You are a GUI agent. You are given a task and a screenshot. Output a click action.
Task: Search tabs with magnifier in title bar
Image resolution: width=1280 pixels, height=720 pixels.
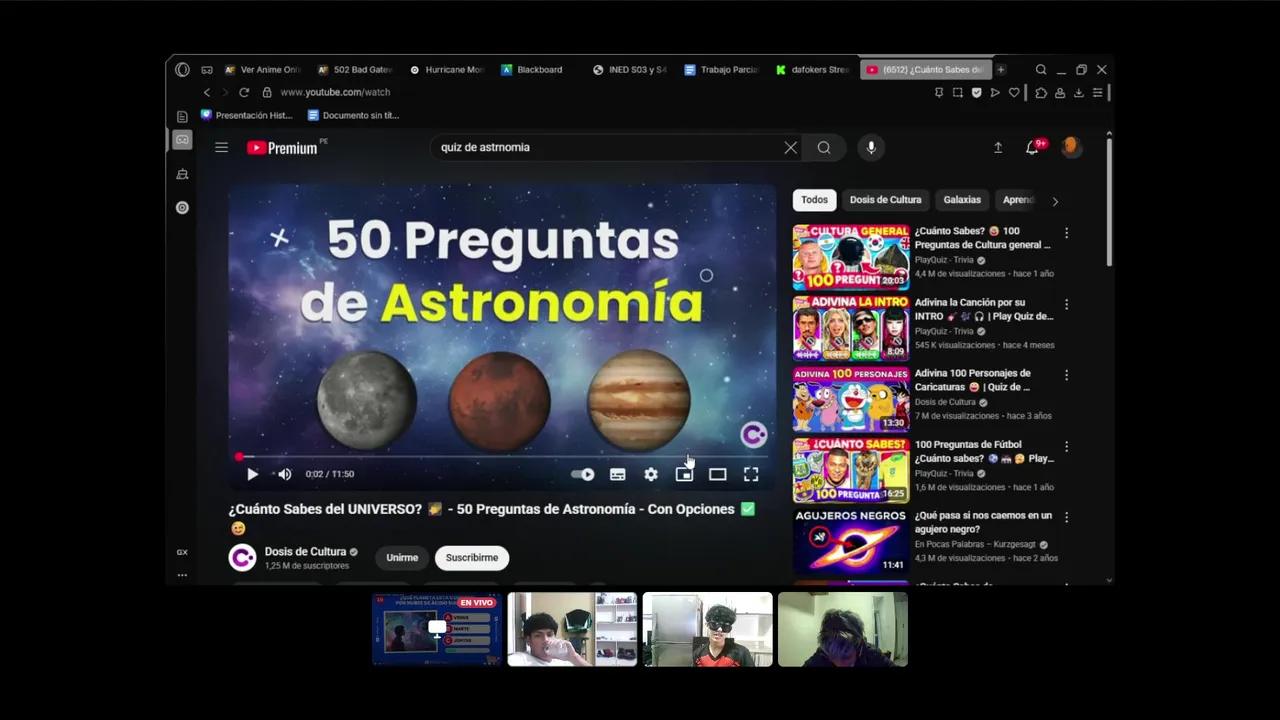(x=1041, y=70)
